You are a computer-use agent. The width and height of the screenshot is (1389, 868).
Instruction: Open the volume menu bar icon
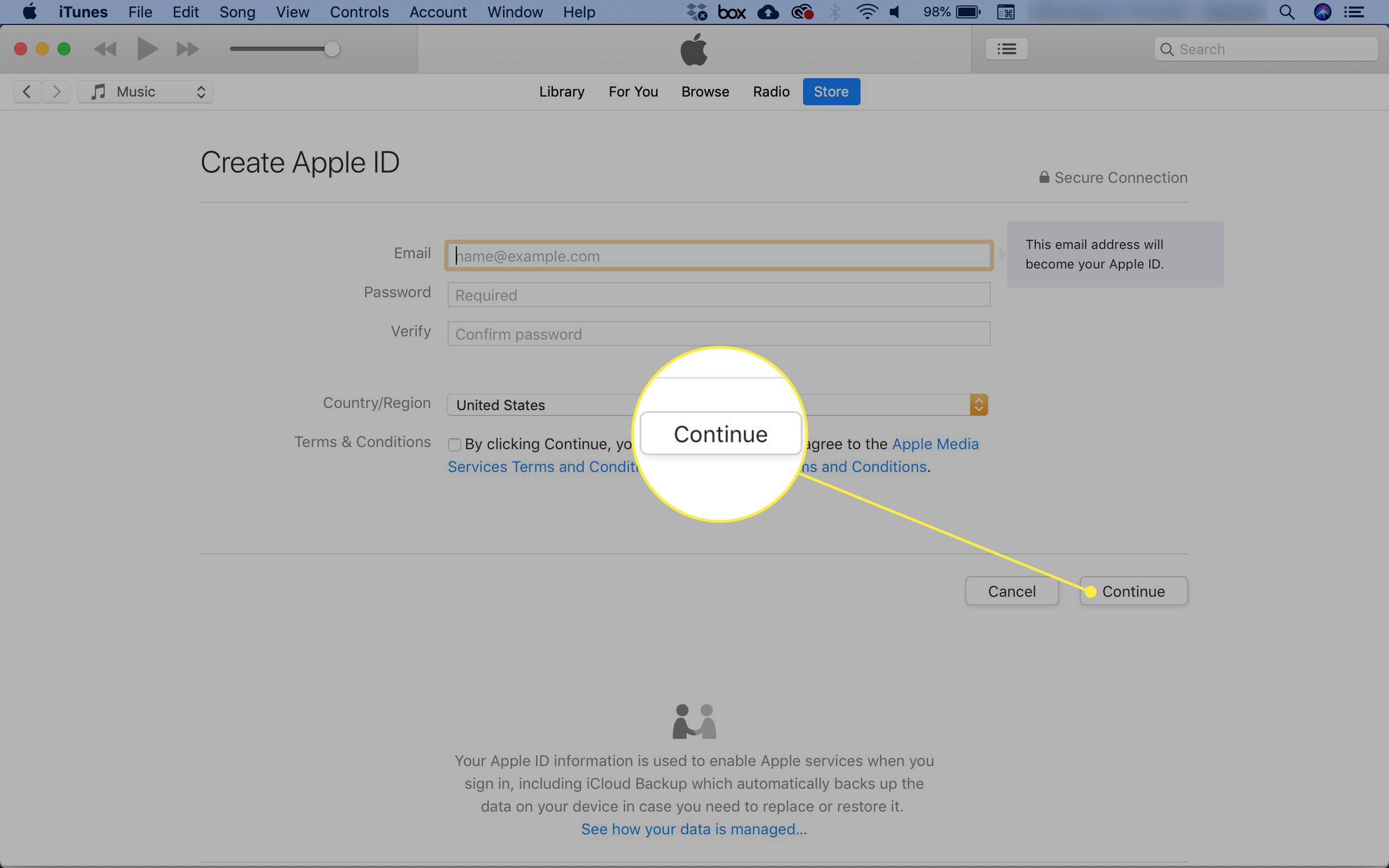coord(894,12)
